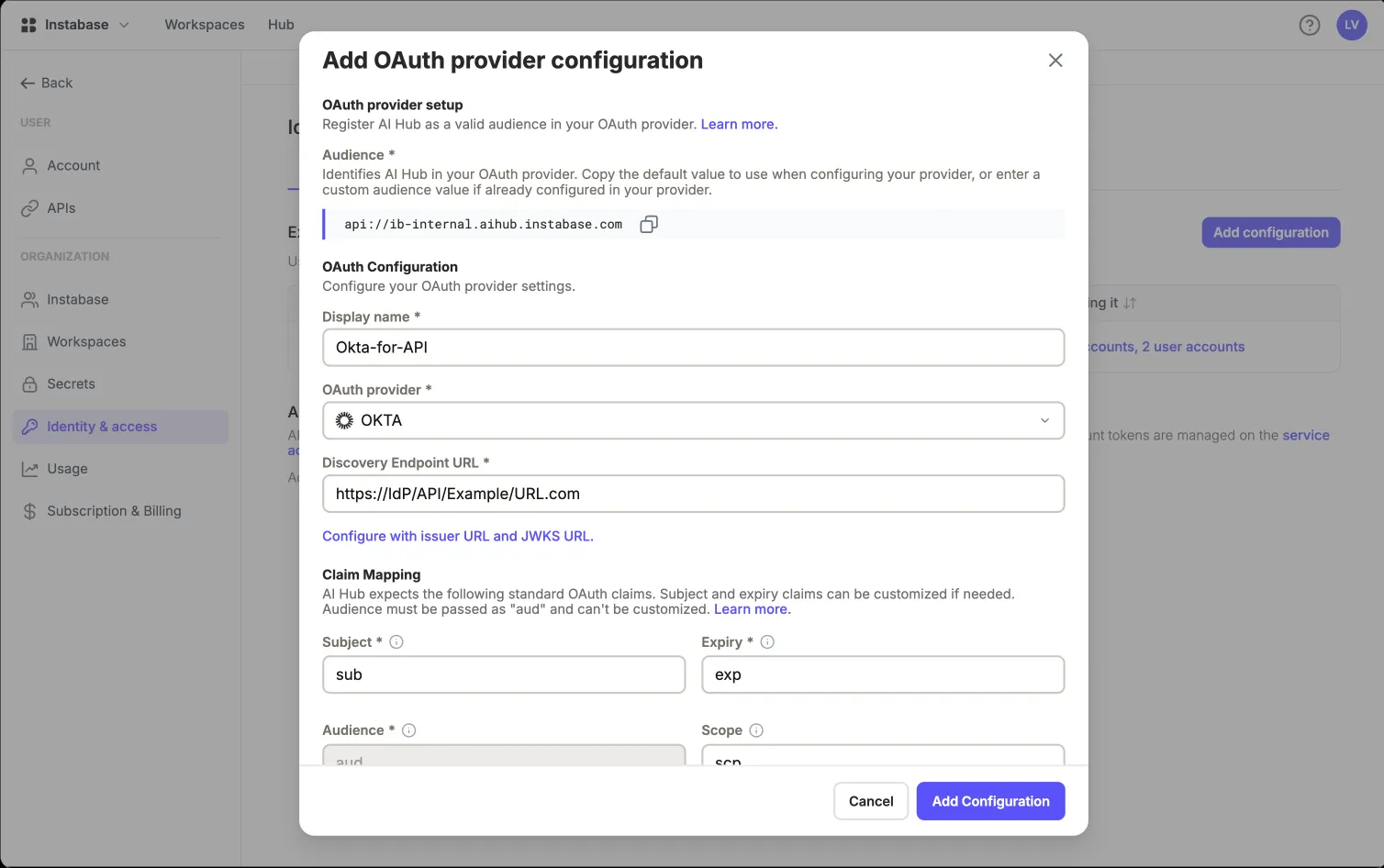The height and width of the screenshot is (868, 1384).
Task: Click the Scope claim input field
Action: 883,755
